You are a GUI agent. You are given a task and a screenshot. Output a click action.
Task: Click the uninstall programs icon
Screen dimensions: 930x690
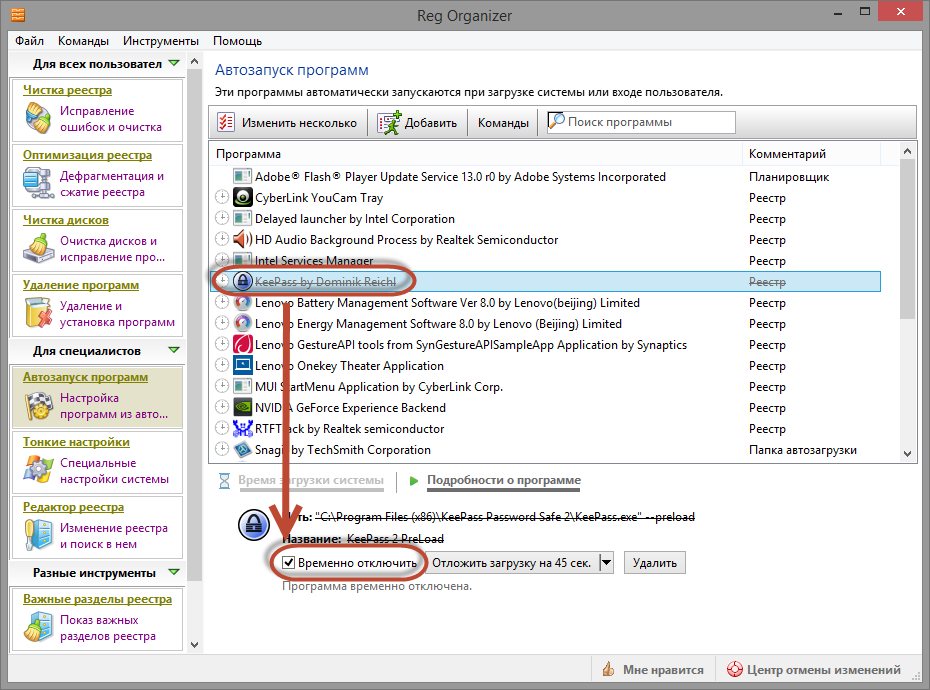click(38, 314)
